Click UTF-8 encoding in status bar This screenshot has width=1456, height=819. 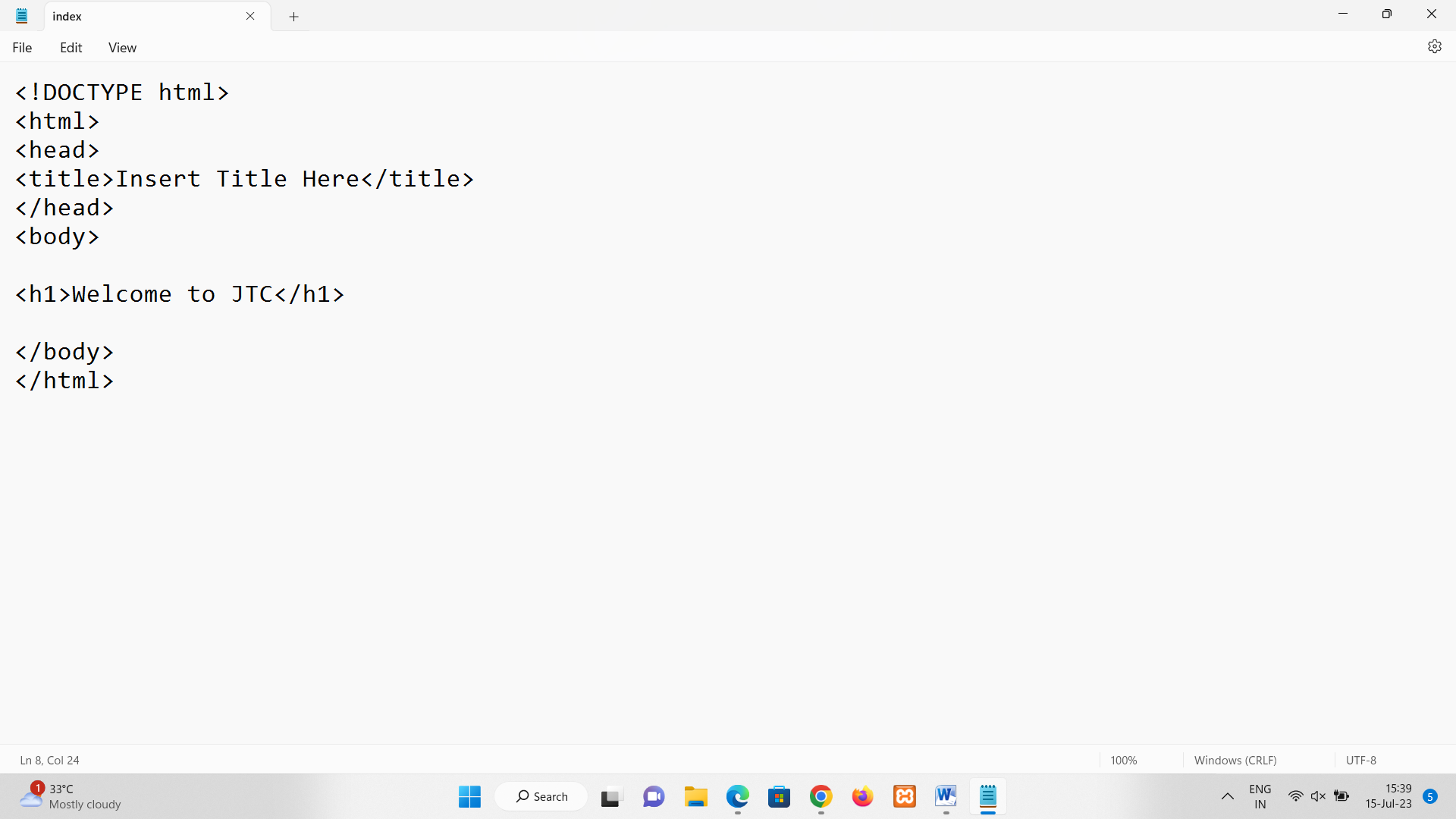tap(1360, 760)
